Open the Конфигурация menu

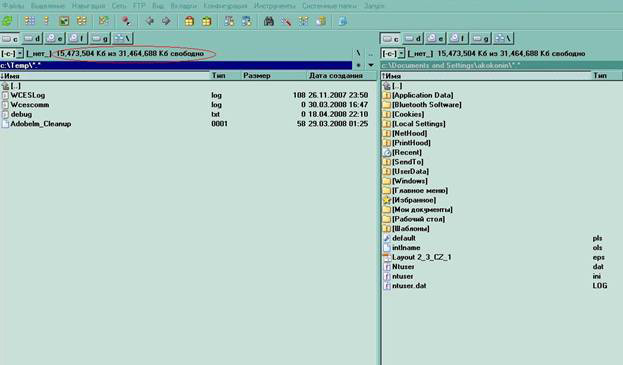click(x=225, y=6)
